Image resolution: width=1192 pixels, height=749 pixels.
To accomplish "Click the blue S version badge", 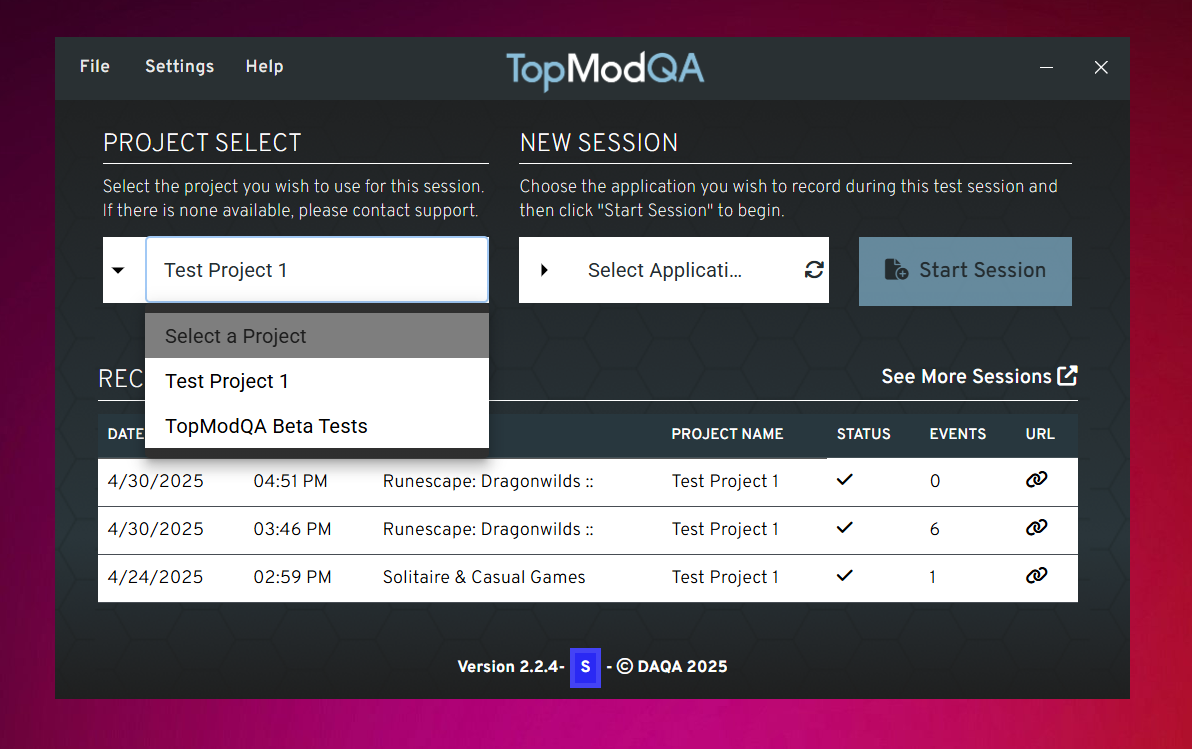I will click(585, 667).
